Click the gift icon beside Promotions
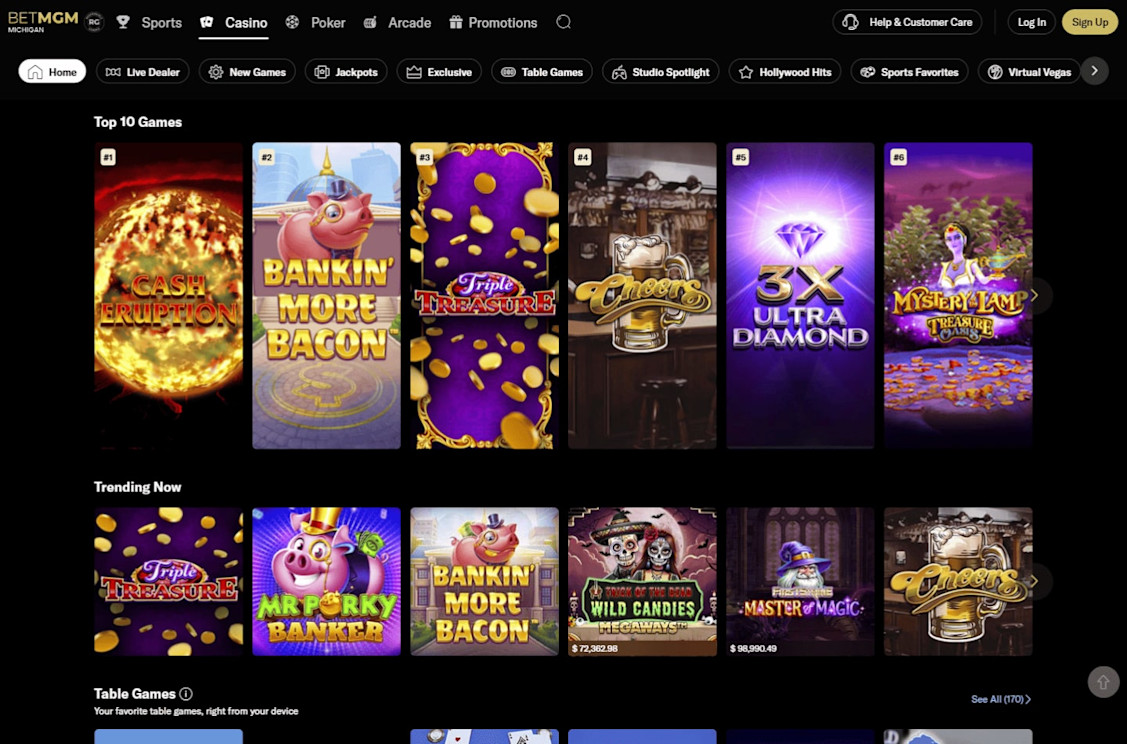This screenshot has height=744, width=1127. point(456,22)
